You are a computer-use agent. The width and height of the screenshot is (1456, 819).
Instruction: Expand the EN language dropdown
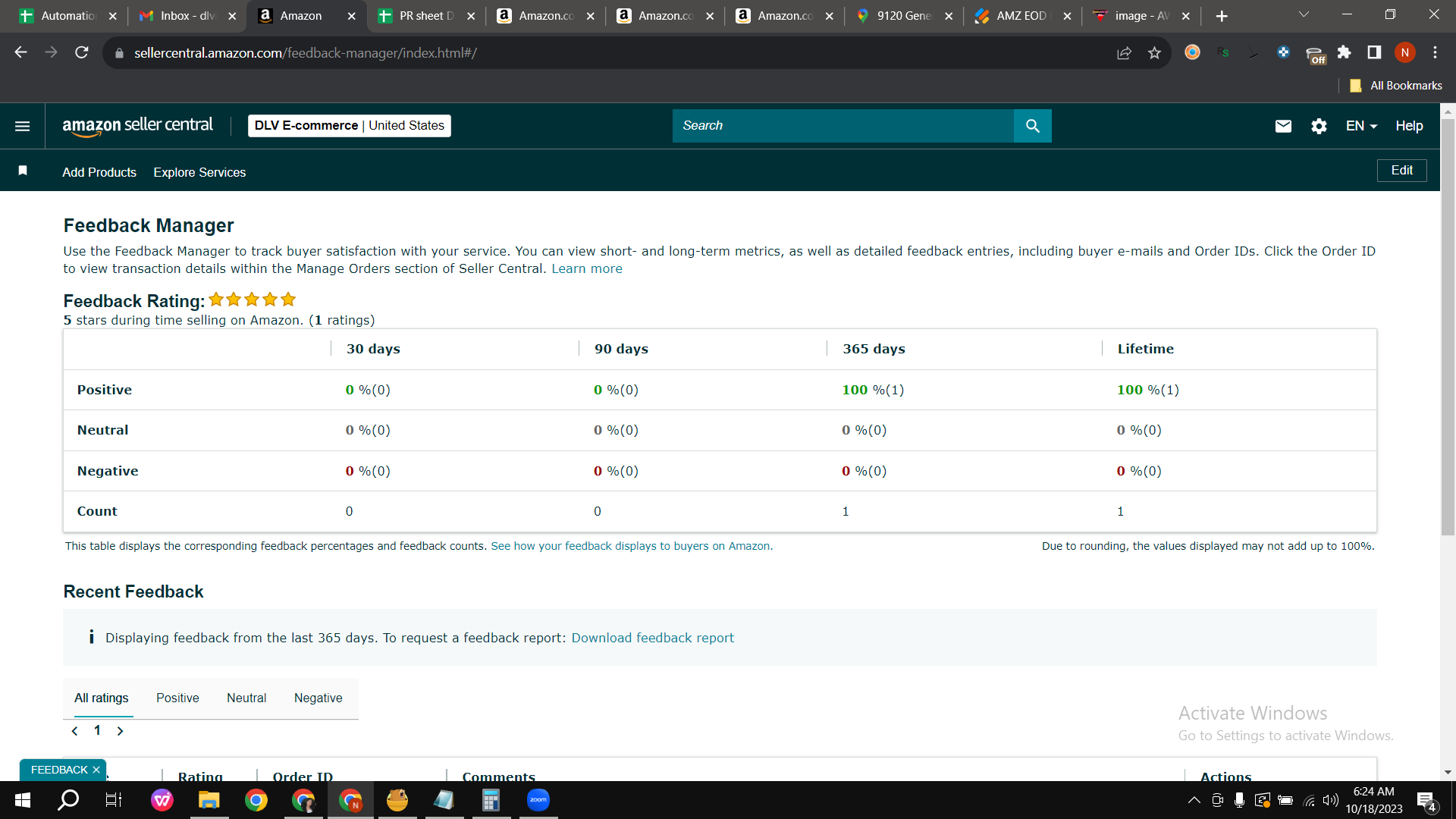click(1361, 126)
